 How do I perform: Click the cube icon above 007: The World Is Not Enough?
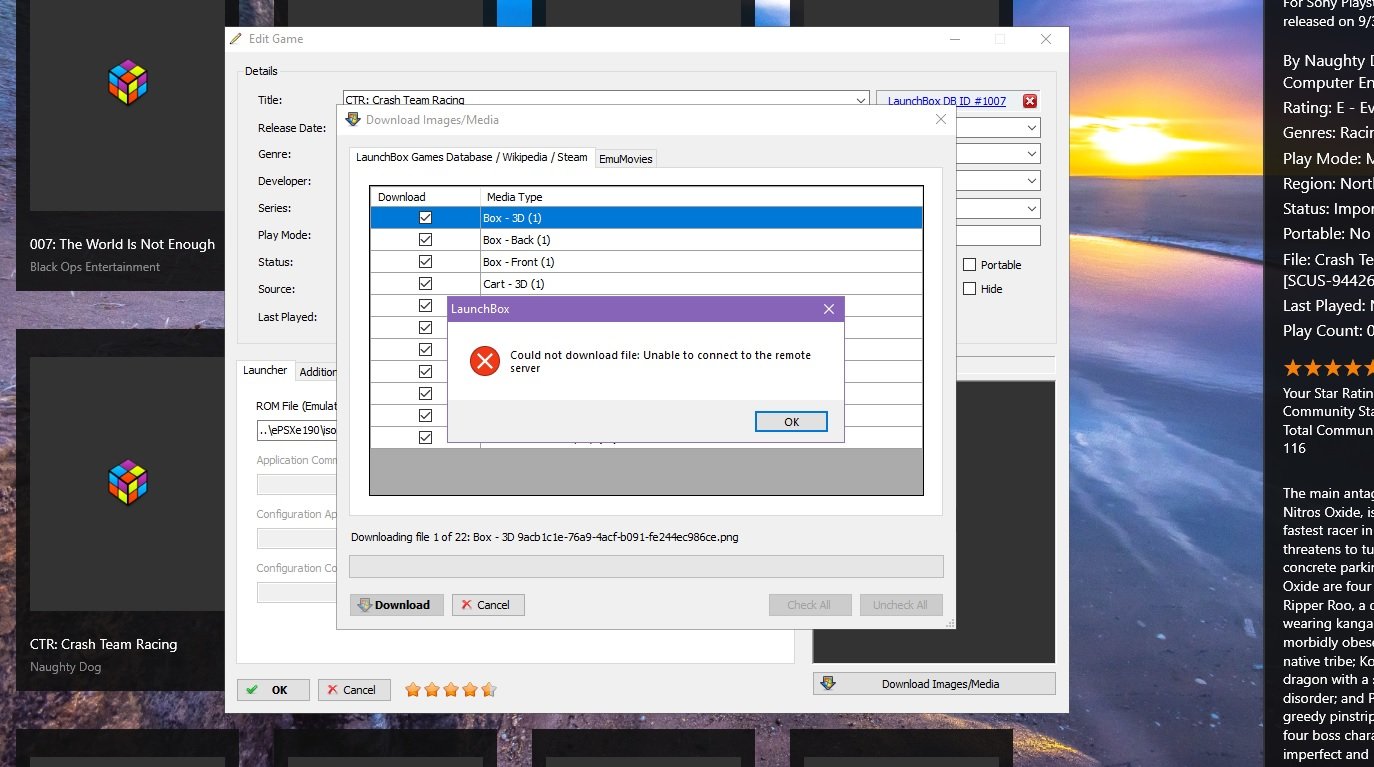click(128, 83)
